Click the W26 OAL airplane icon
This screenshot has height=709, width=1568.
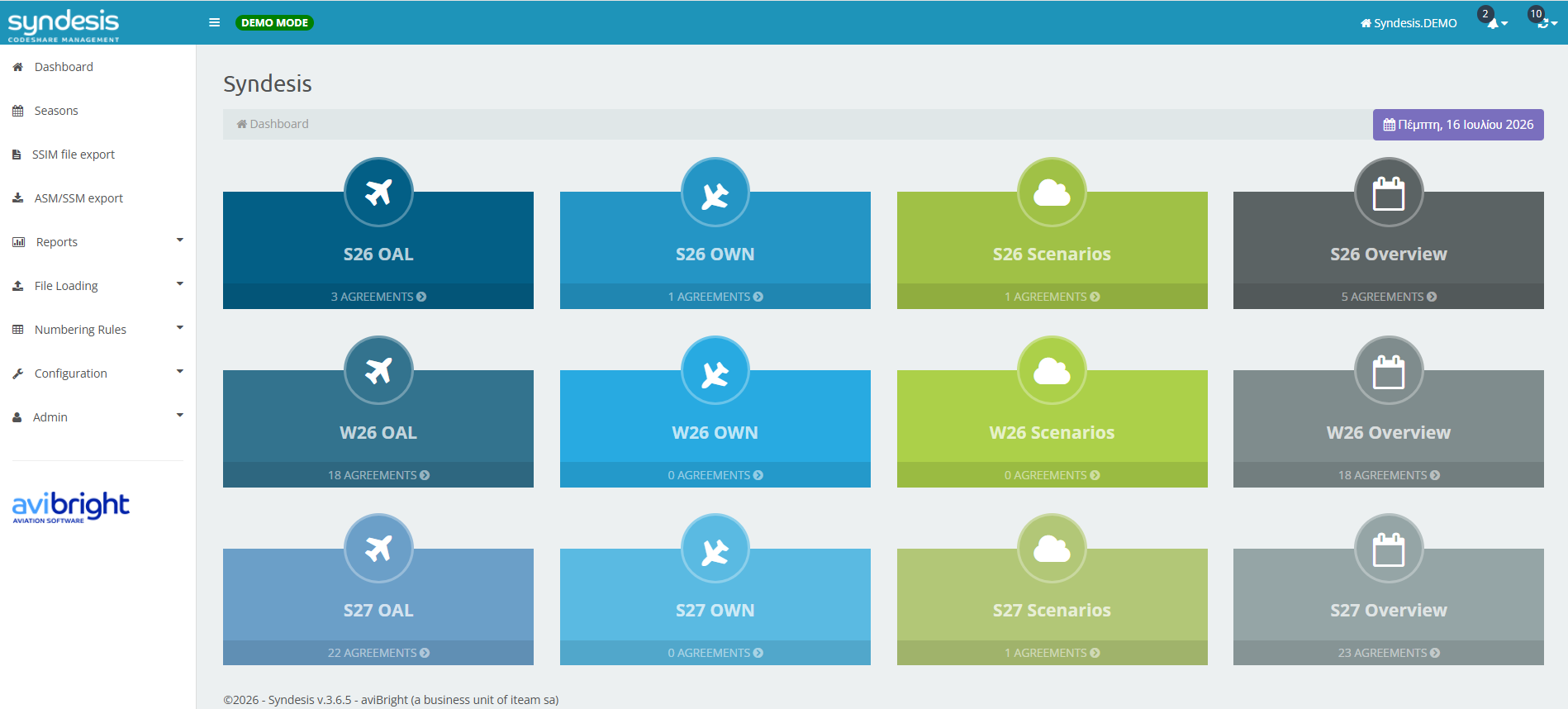pyautogui.click(x=378, y=370)
